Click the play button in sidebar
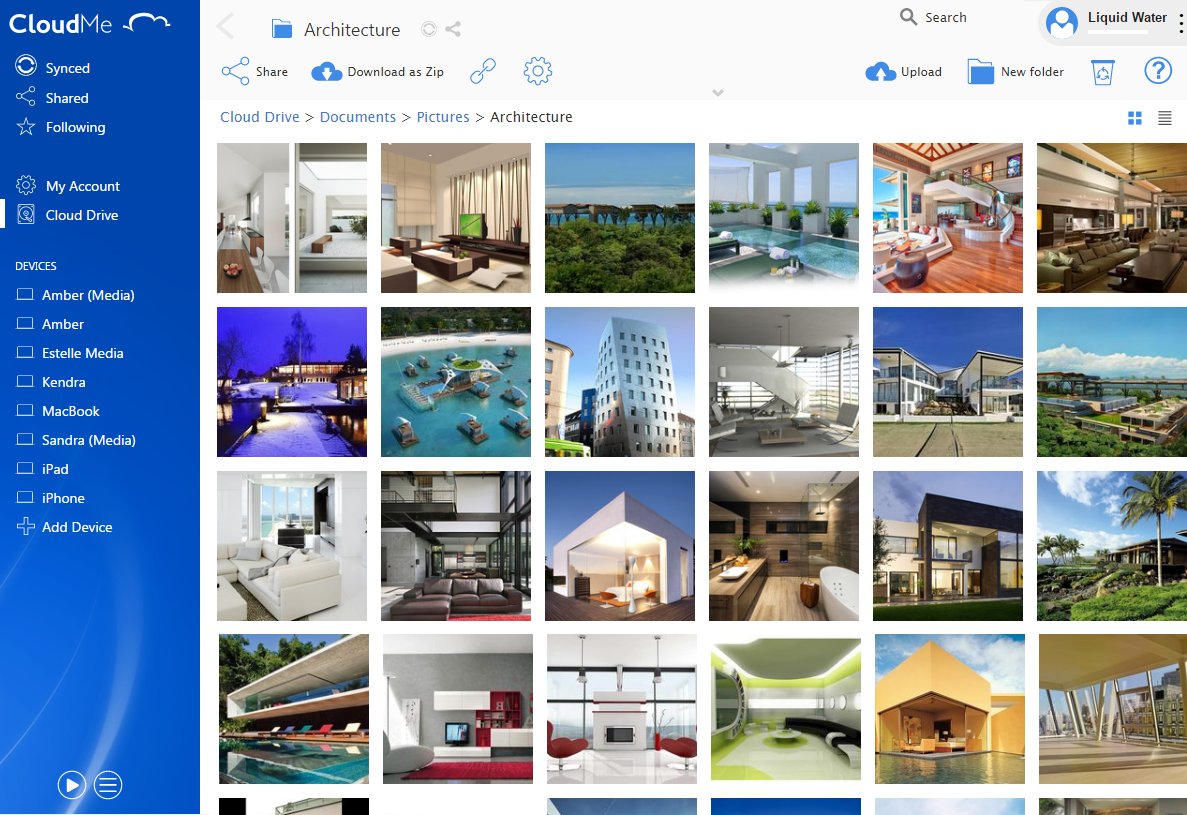This screenshot has height=815, width=1187. point(72,785)
